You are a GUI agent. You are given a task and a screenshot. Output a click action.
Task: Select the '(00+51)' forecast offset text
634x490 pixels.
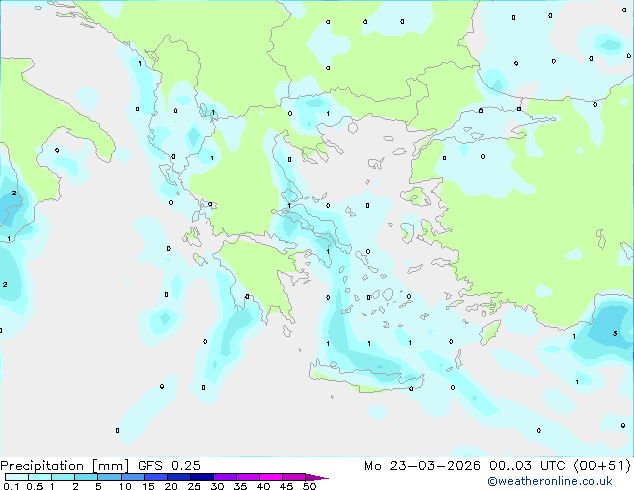(602, 466)
